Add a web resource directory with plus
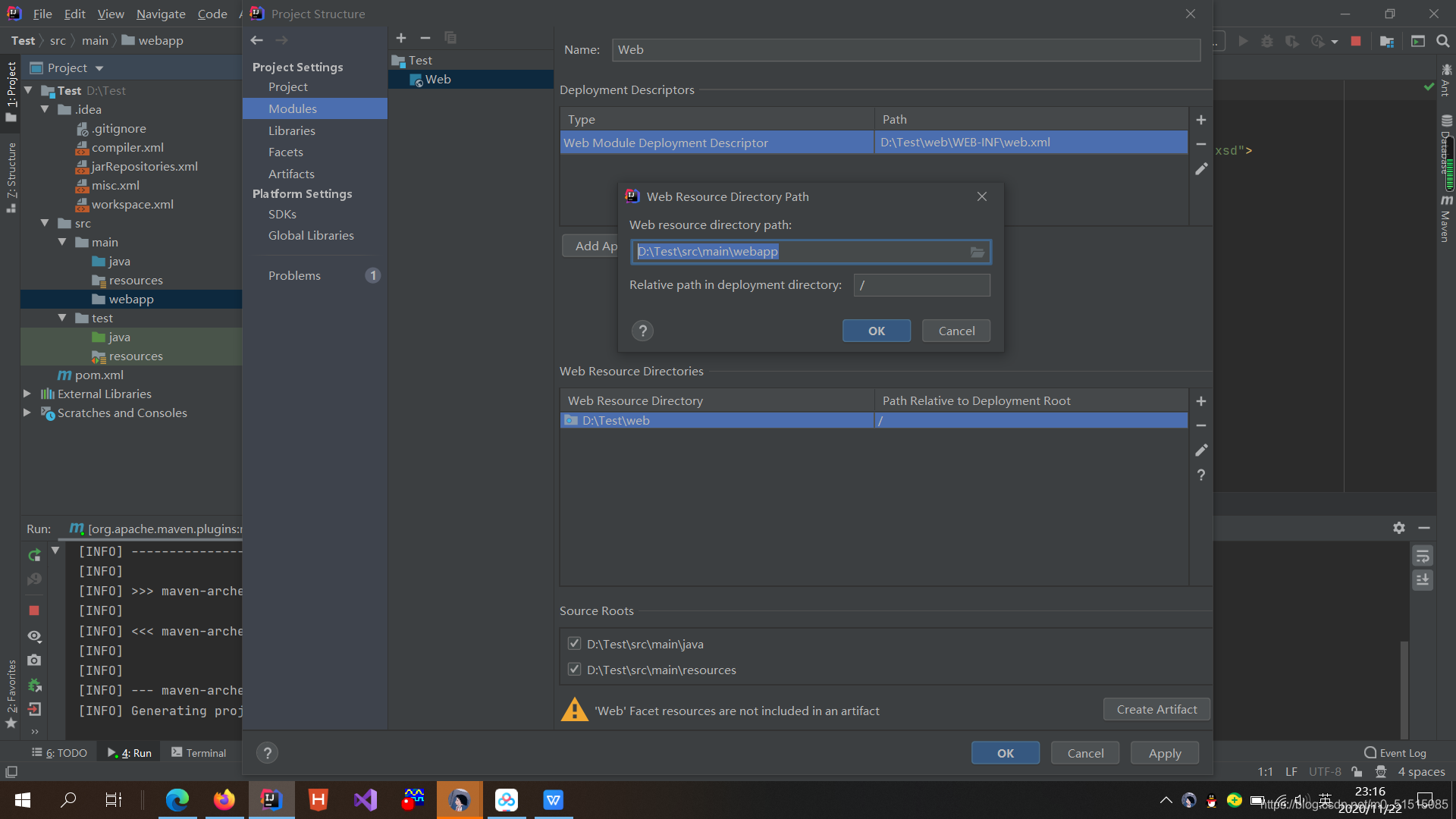Screen dimensions: 1456x819 coord(1201,401)
